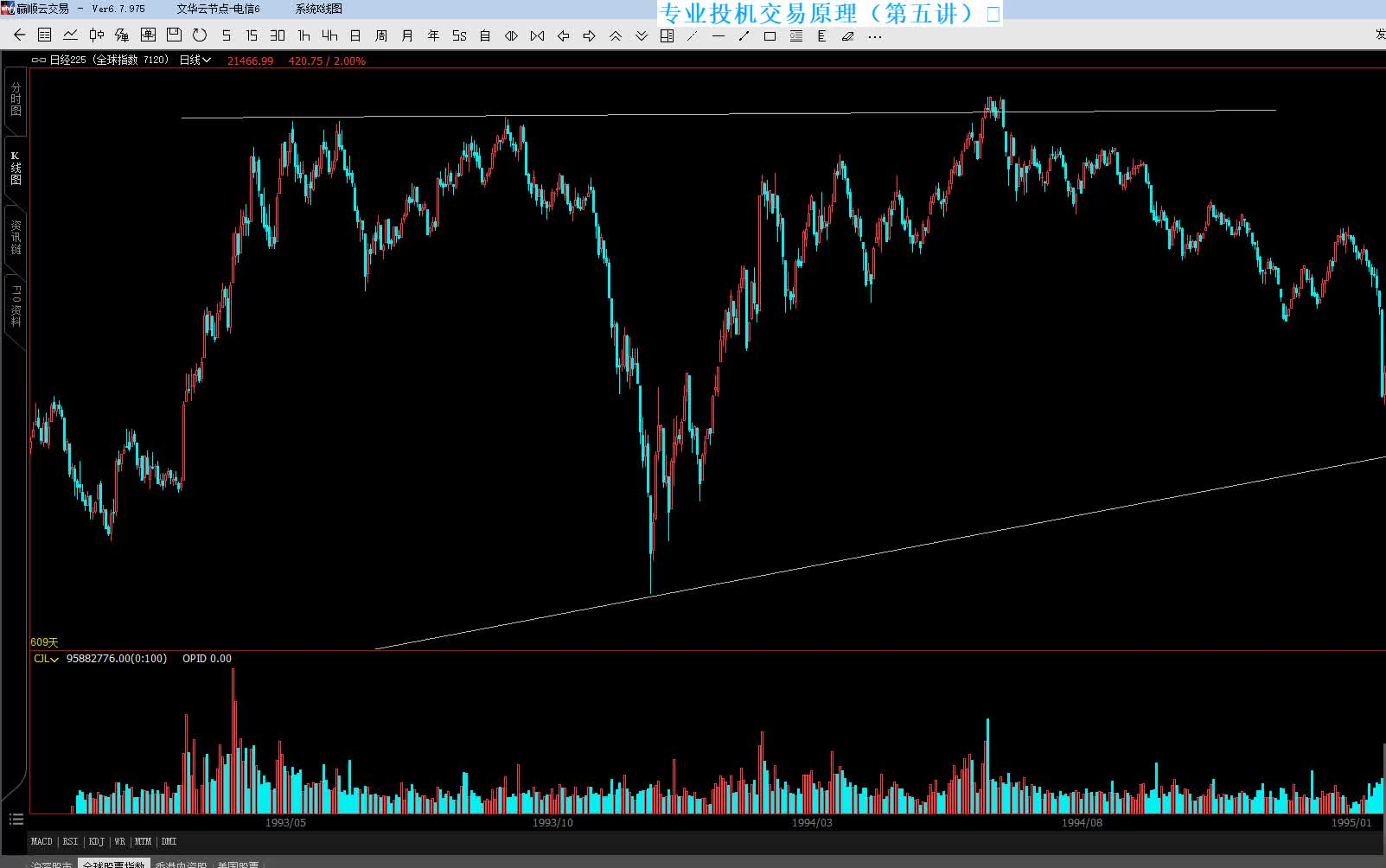Select the 30-minute period button
Viewport: 1386px width, 868px height.
(278, 35)
